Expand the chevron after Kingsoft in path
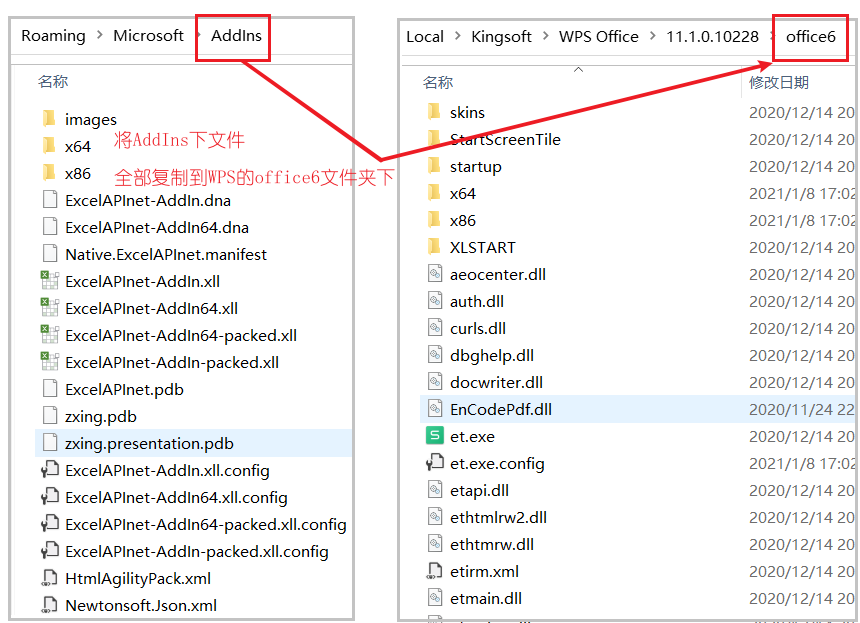 [544, 37]
